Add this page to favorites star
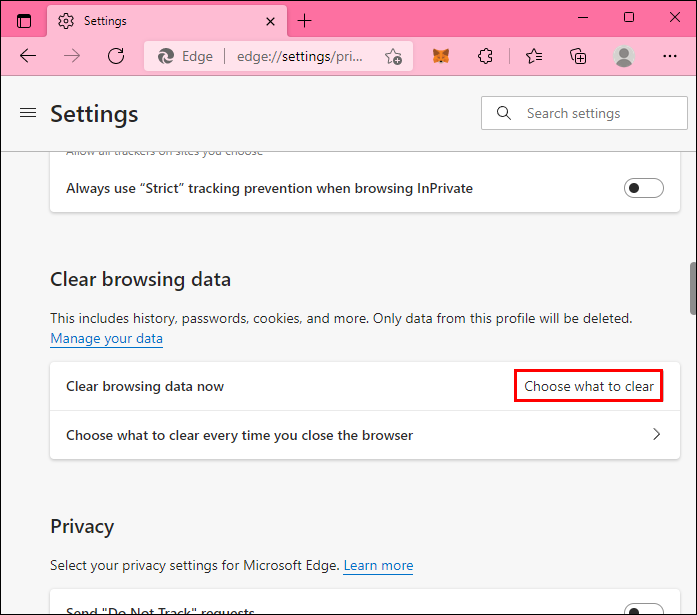Screen dimensions: 697x615 pyautogui.click(x=393, y=57)
